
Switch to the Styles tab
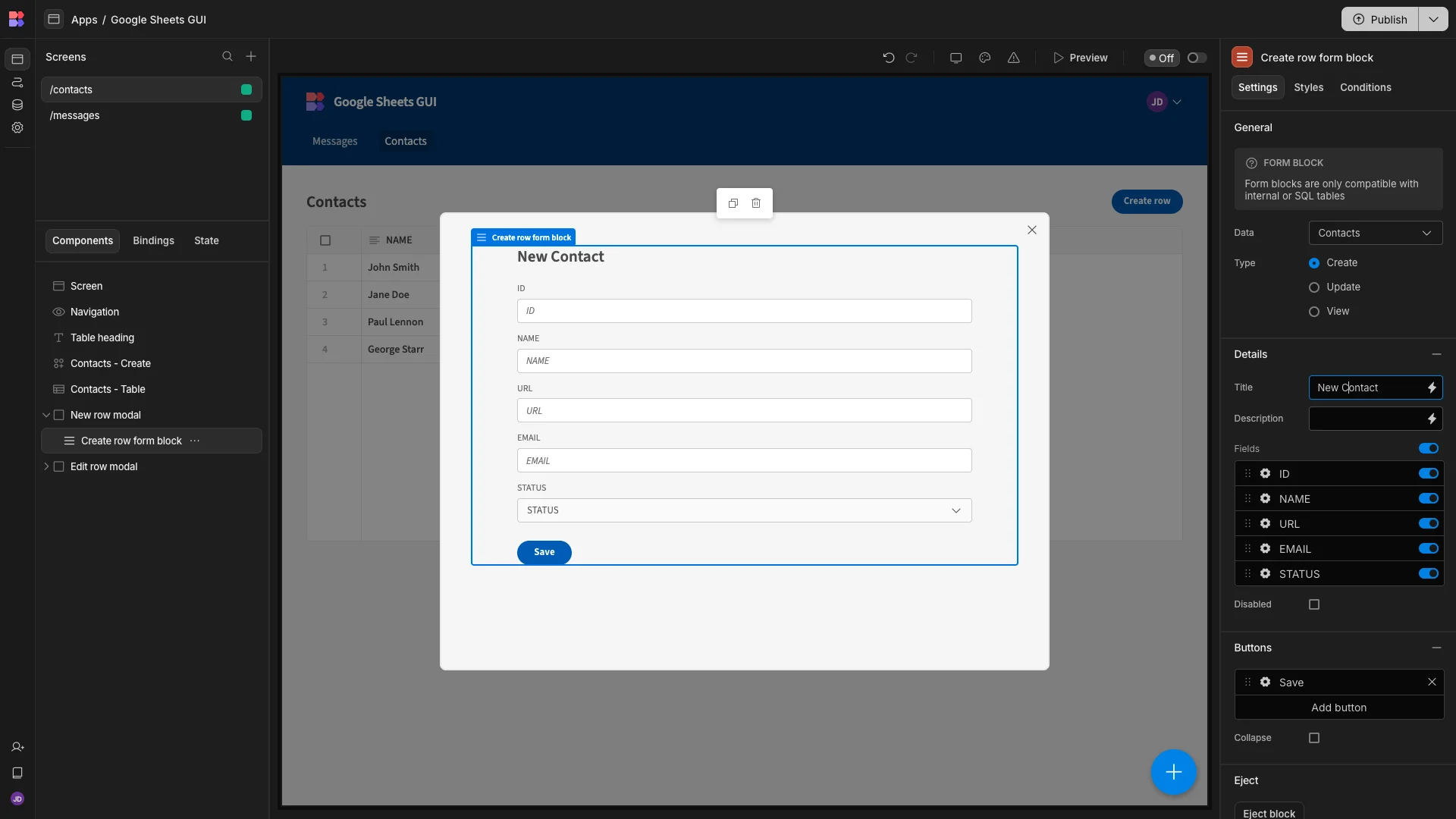(x=1308, y=87)
